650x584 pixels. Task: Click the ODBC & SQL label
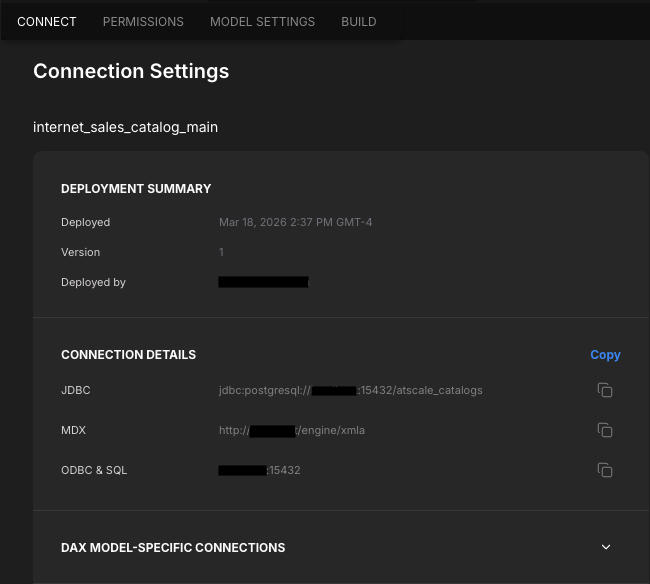(x=94, y=470)
